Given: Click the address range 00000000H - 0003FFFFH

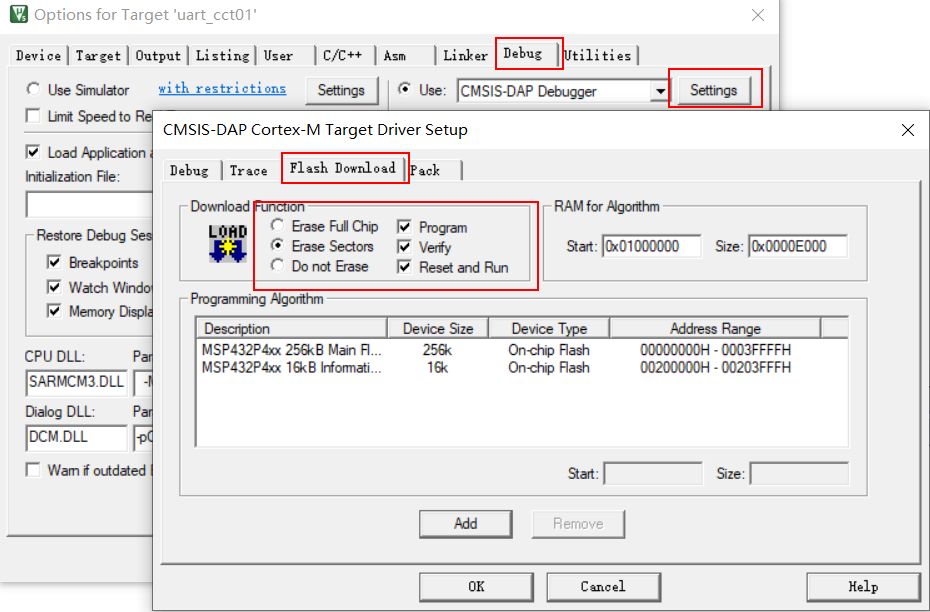Looking at the screenshot, I should 715,350.
